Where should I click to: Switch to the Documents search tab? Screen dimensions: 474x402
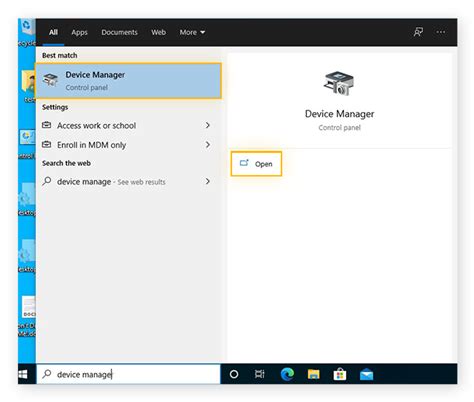pos(119,32)
